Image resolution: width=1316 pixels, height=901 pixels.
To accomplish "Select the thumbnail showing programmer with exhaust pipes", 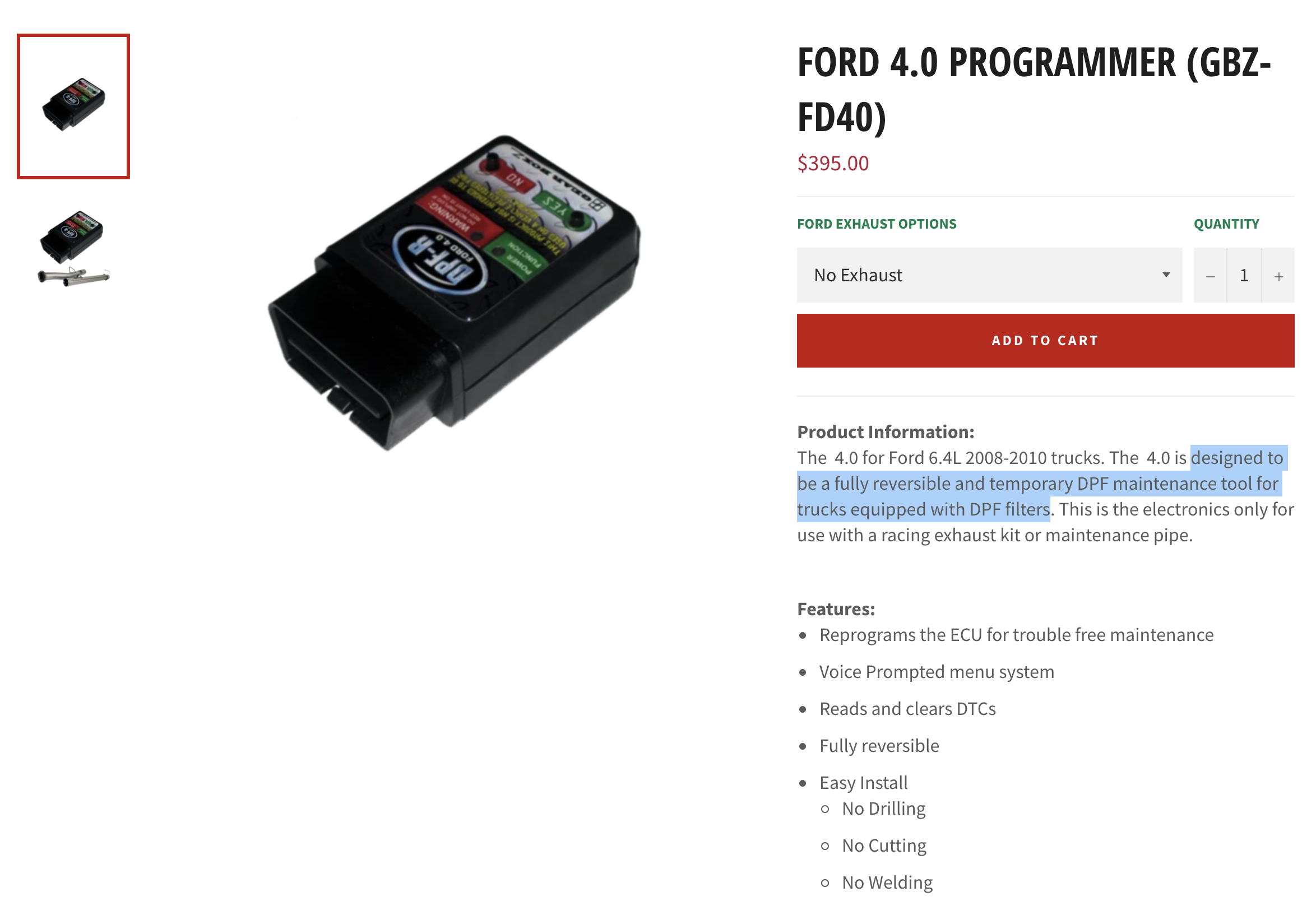I will (73, 248).
